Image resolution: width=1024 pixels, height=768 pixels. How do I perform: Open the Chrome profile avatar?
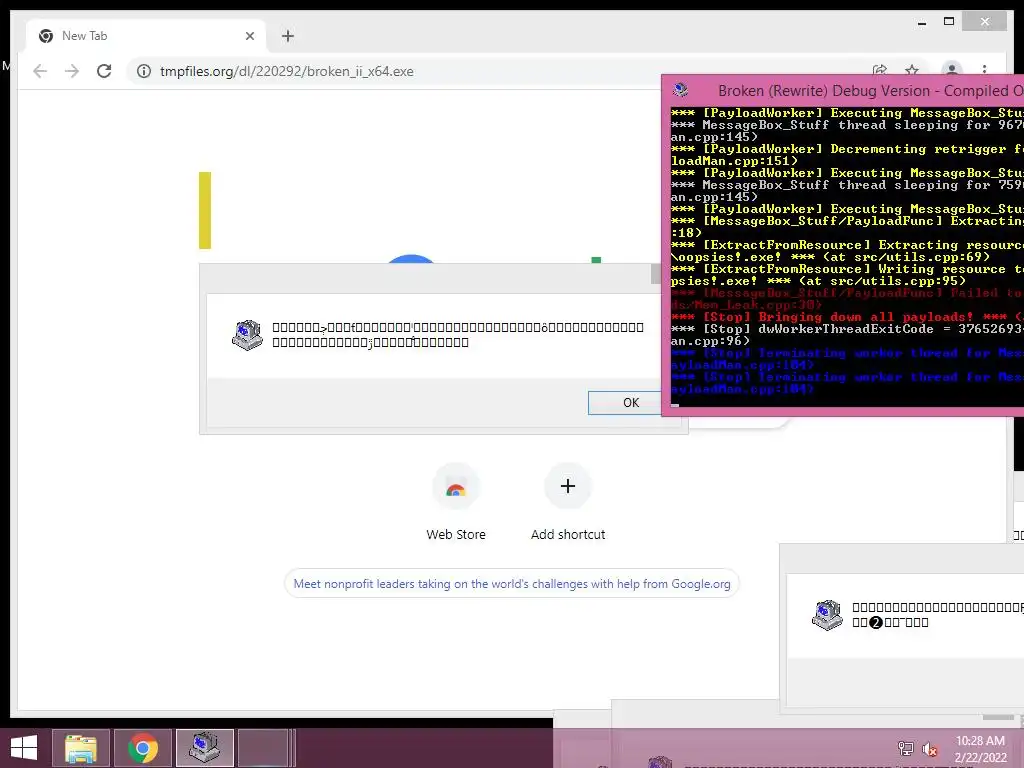[x=952, y=69]
